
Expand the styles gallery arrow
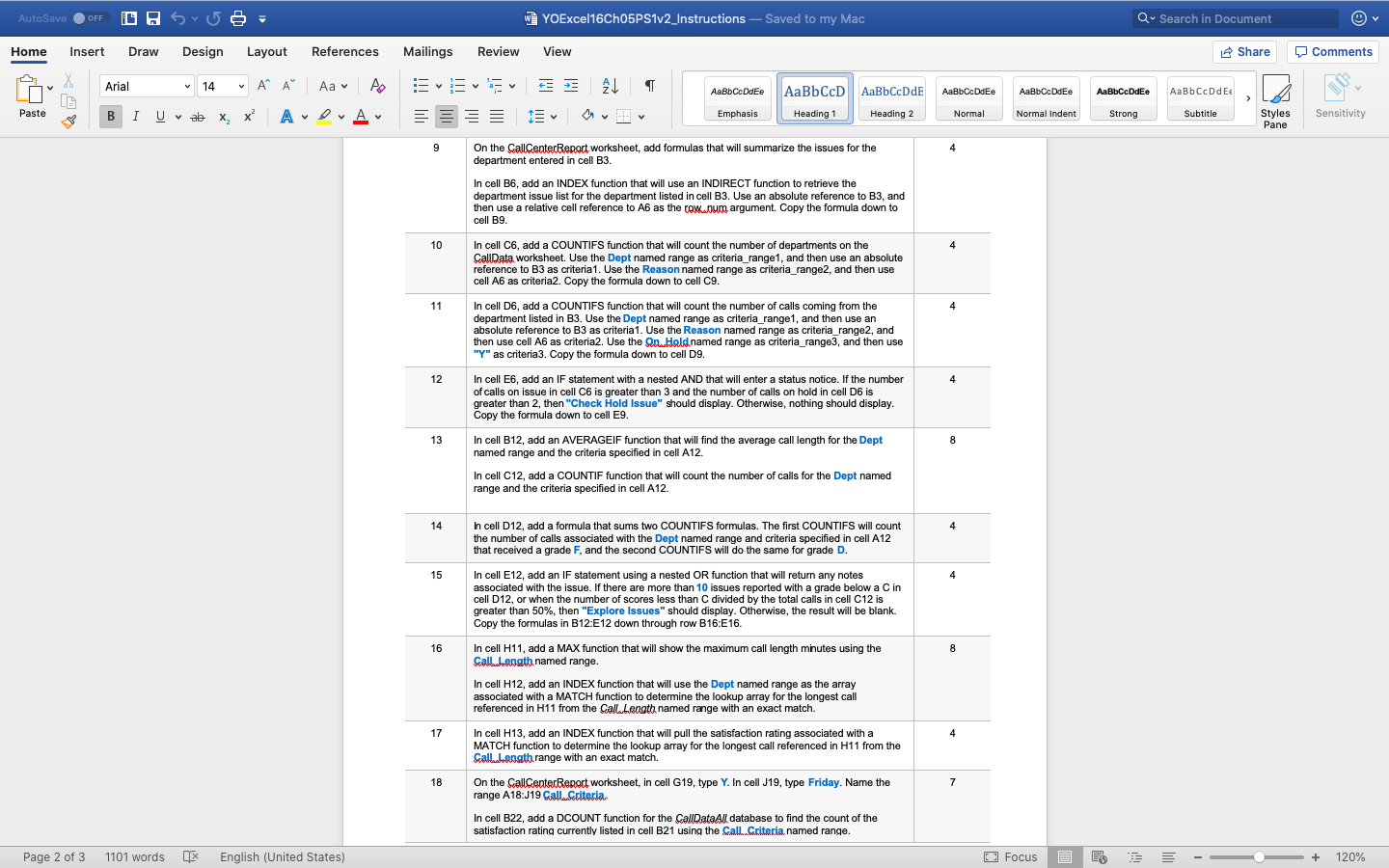click(1248, 98)
